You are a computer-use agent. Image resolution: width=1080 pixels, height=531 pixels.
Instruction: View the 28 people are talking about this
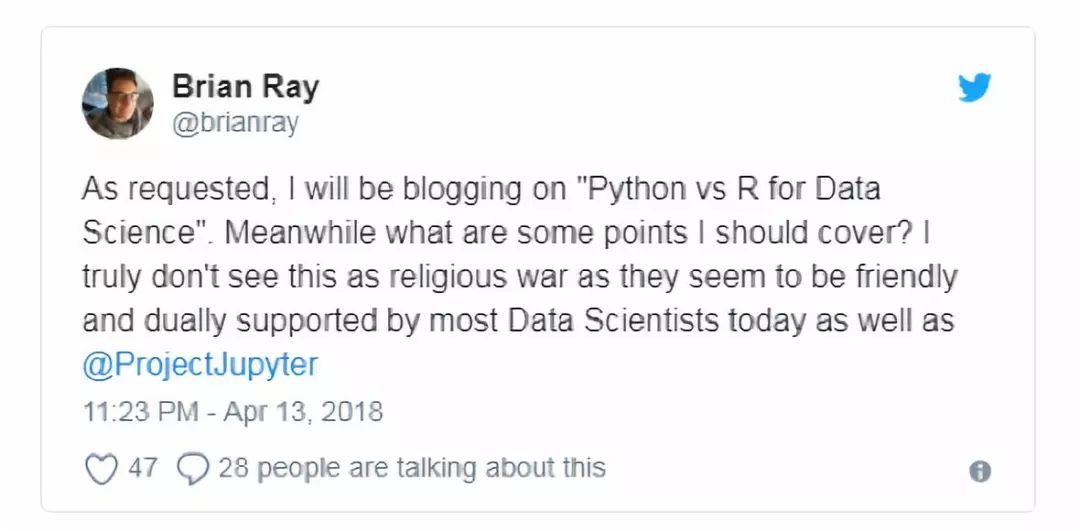point(412,468)
